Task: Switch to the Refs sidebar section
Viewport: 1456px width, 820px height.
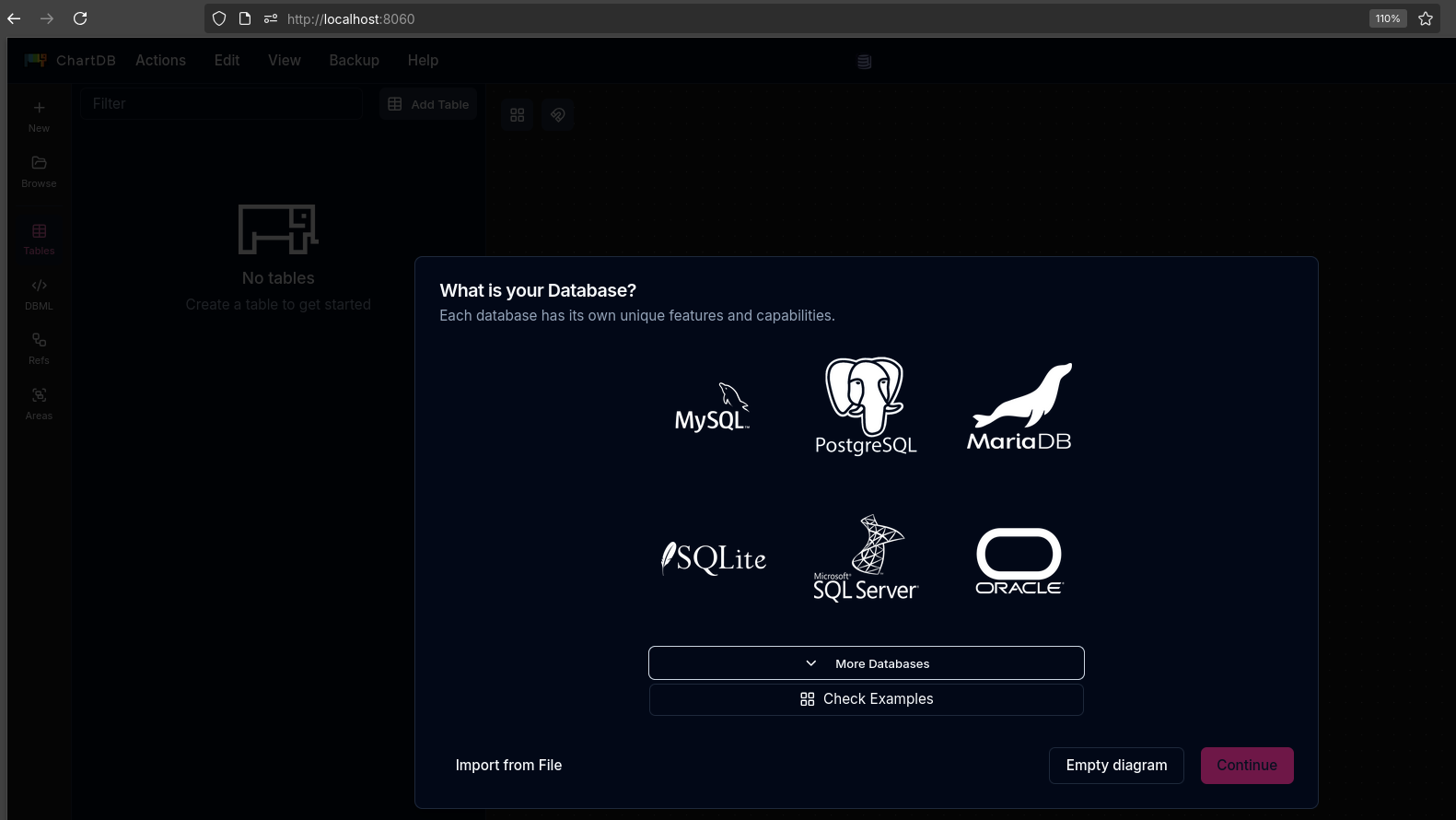Action: click(x=39, y=348)
